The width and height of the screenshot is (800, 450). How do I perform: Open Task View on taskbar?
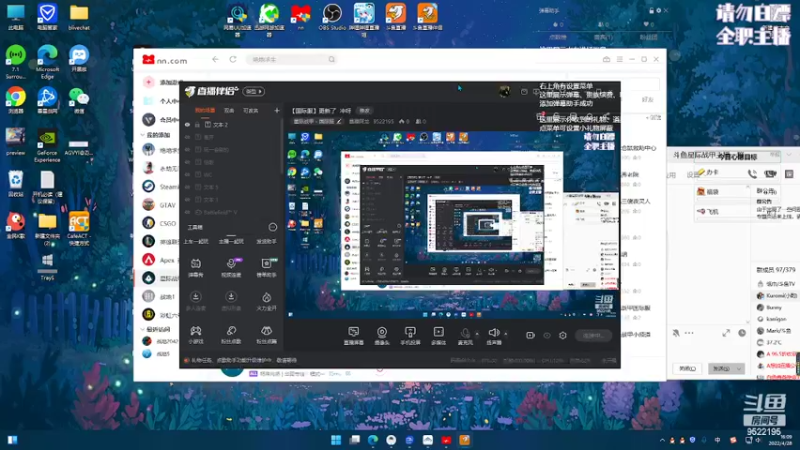[x=355, y=440]
